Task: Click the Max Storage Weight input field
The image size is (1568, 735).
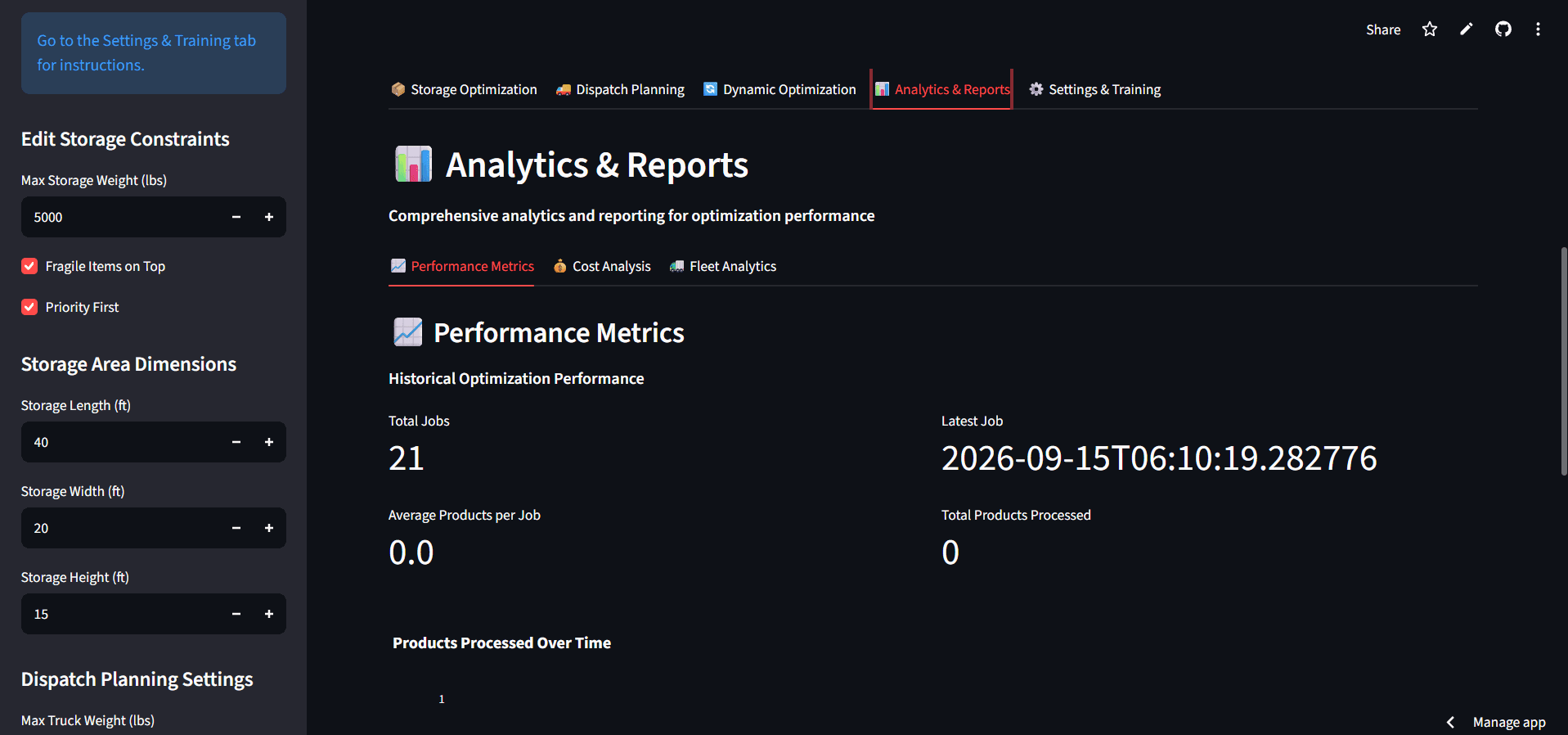Action: pyautogui.click(x=121, y=217)
